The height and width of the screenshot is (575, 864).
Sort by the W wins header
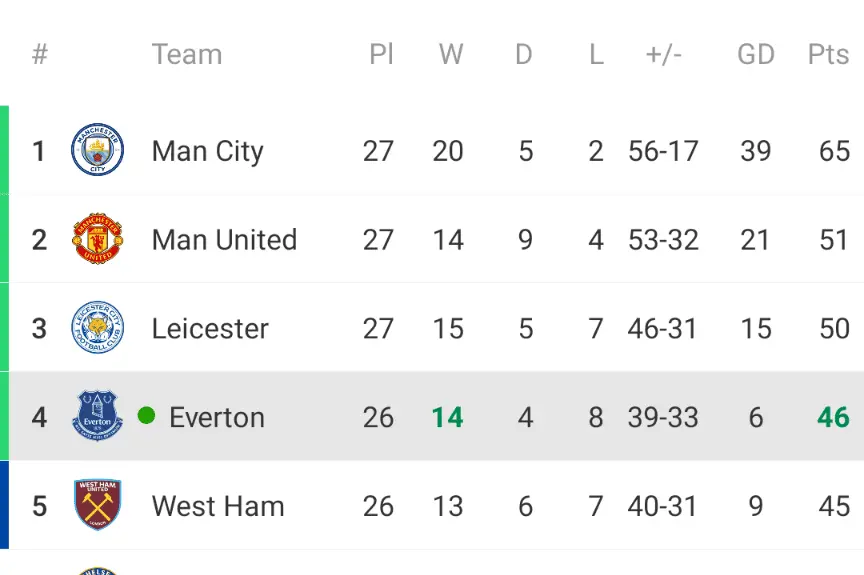451,54
